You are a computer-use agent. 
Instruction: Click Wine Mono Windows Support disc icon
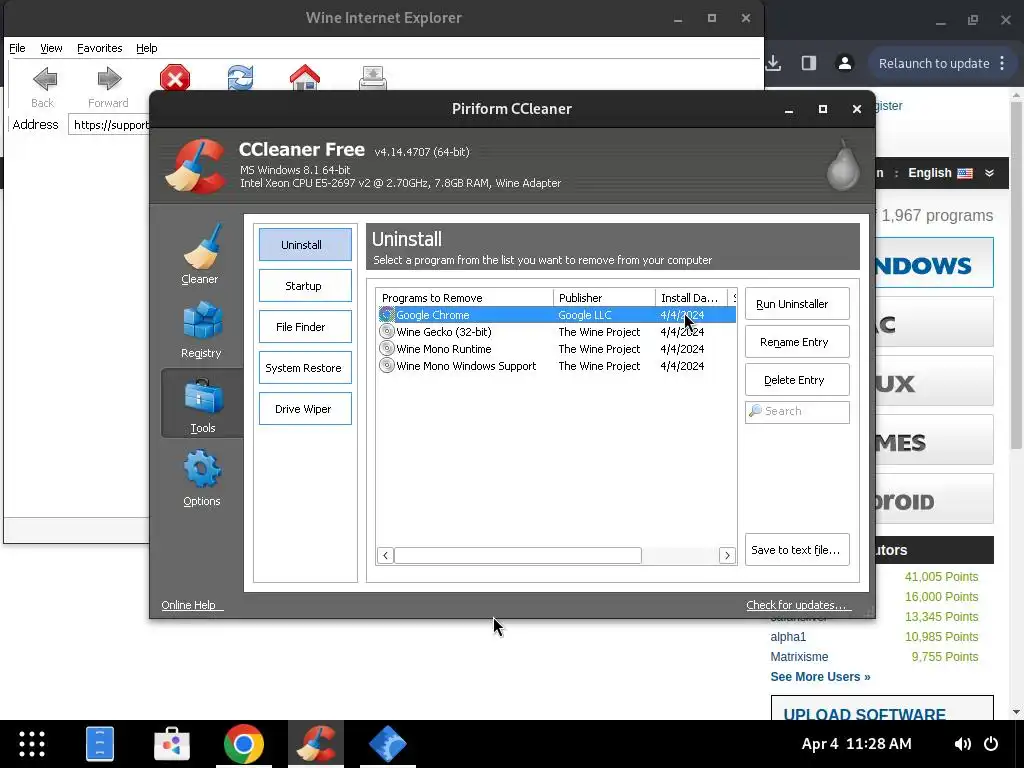[387, 366]
